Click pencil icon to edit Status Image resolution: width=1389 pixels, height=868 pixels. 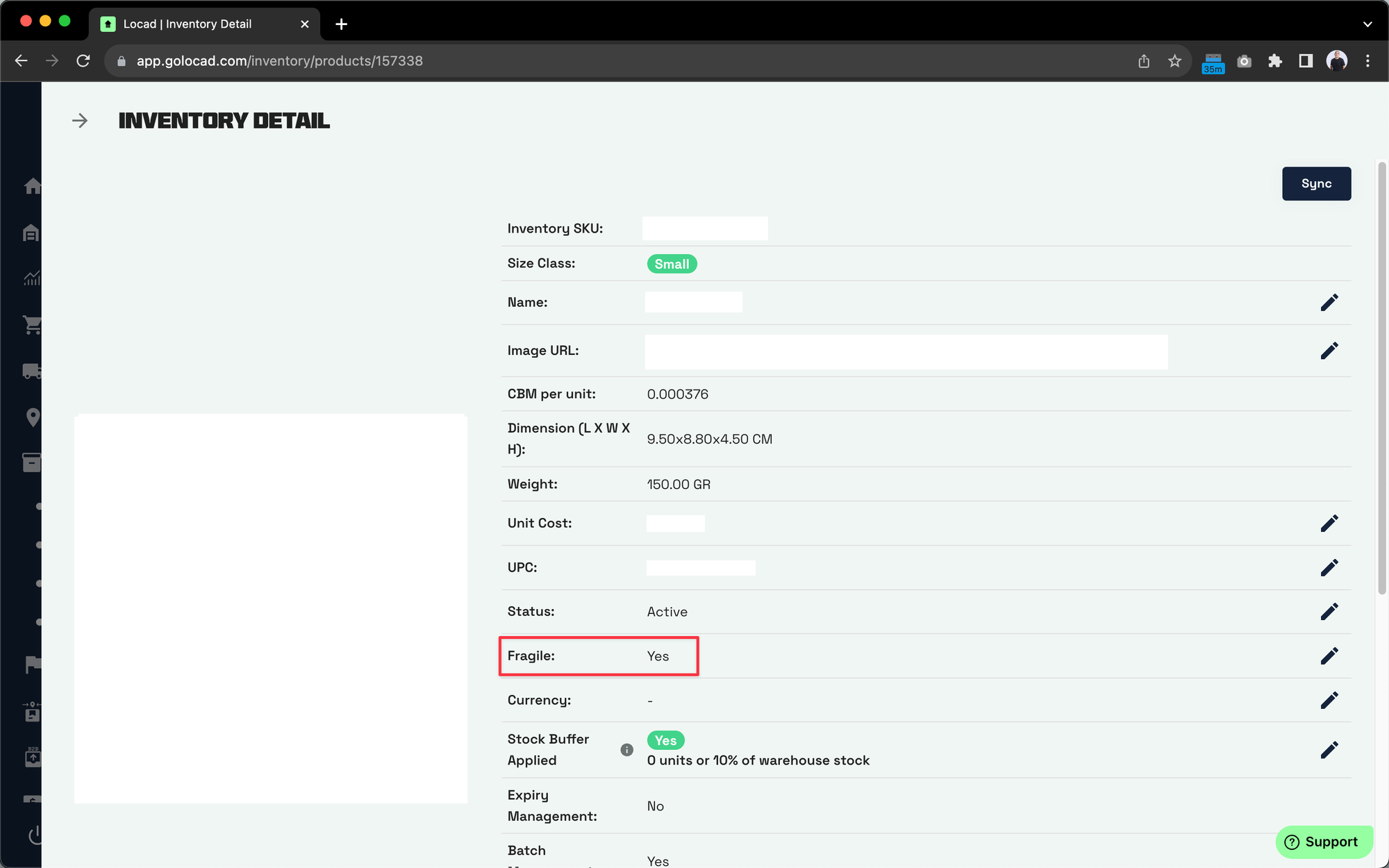pos(1329,612)
